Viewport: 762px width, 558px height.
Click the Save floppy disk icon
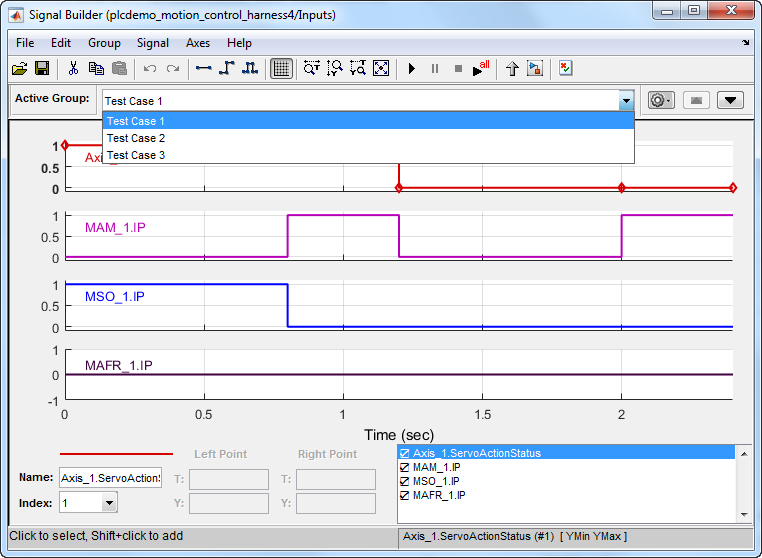click(42, 69)
